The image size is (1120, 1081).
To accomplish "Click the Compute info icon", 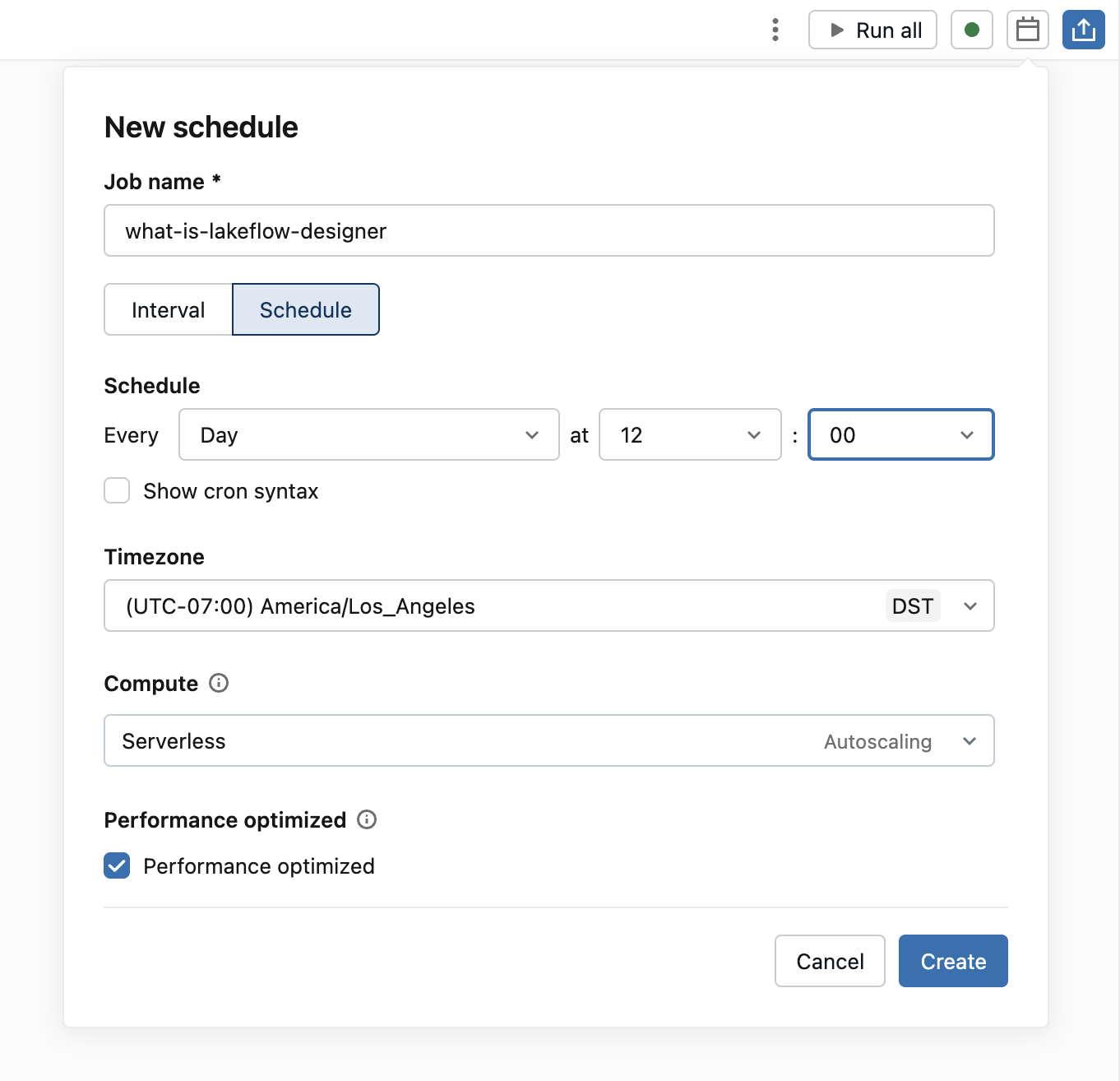I will click(x=219, y=683).
